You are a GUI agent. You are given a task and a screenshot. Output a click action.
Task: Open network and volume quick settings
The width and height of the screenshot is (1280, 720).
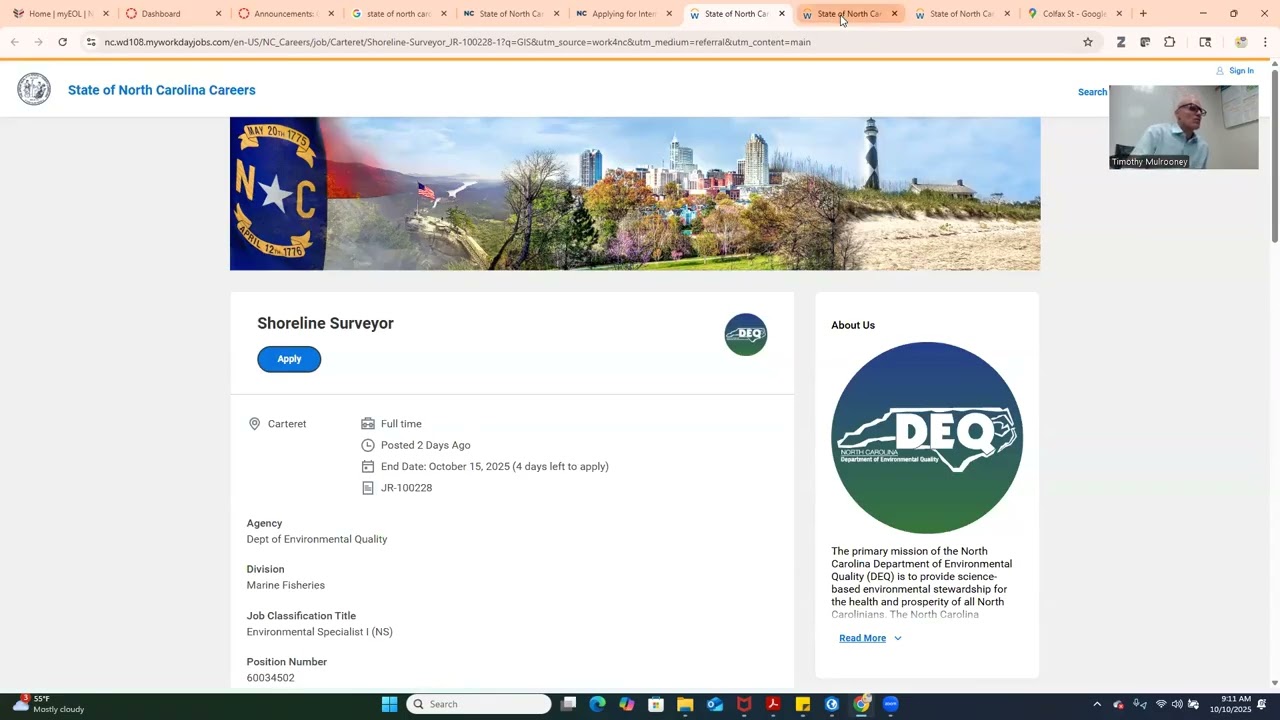(1176, 704)
